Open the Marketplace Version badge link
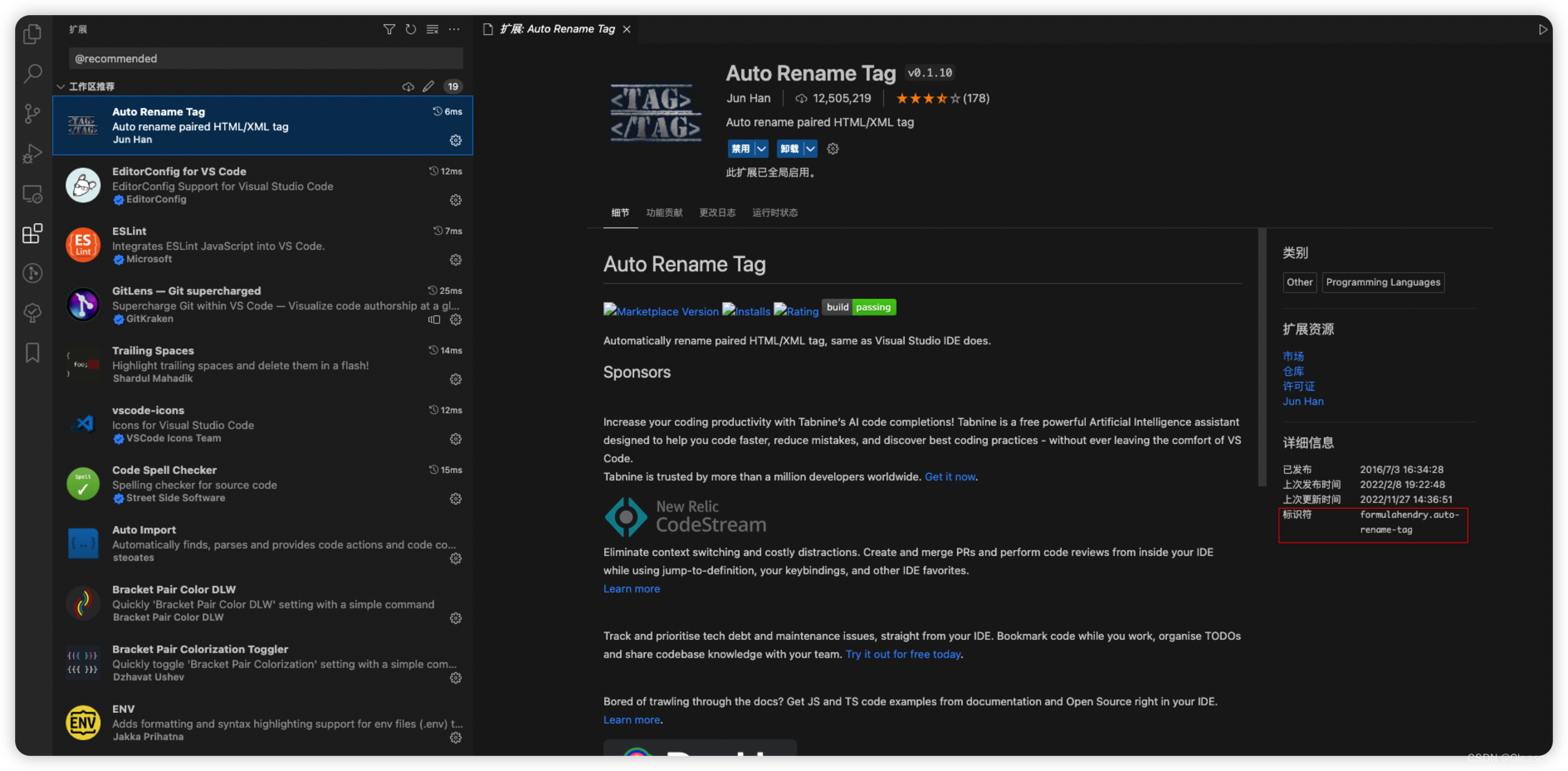The width and height of the screenshot is (1568, 771). point(661,310)
